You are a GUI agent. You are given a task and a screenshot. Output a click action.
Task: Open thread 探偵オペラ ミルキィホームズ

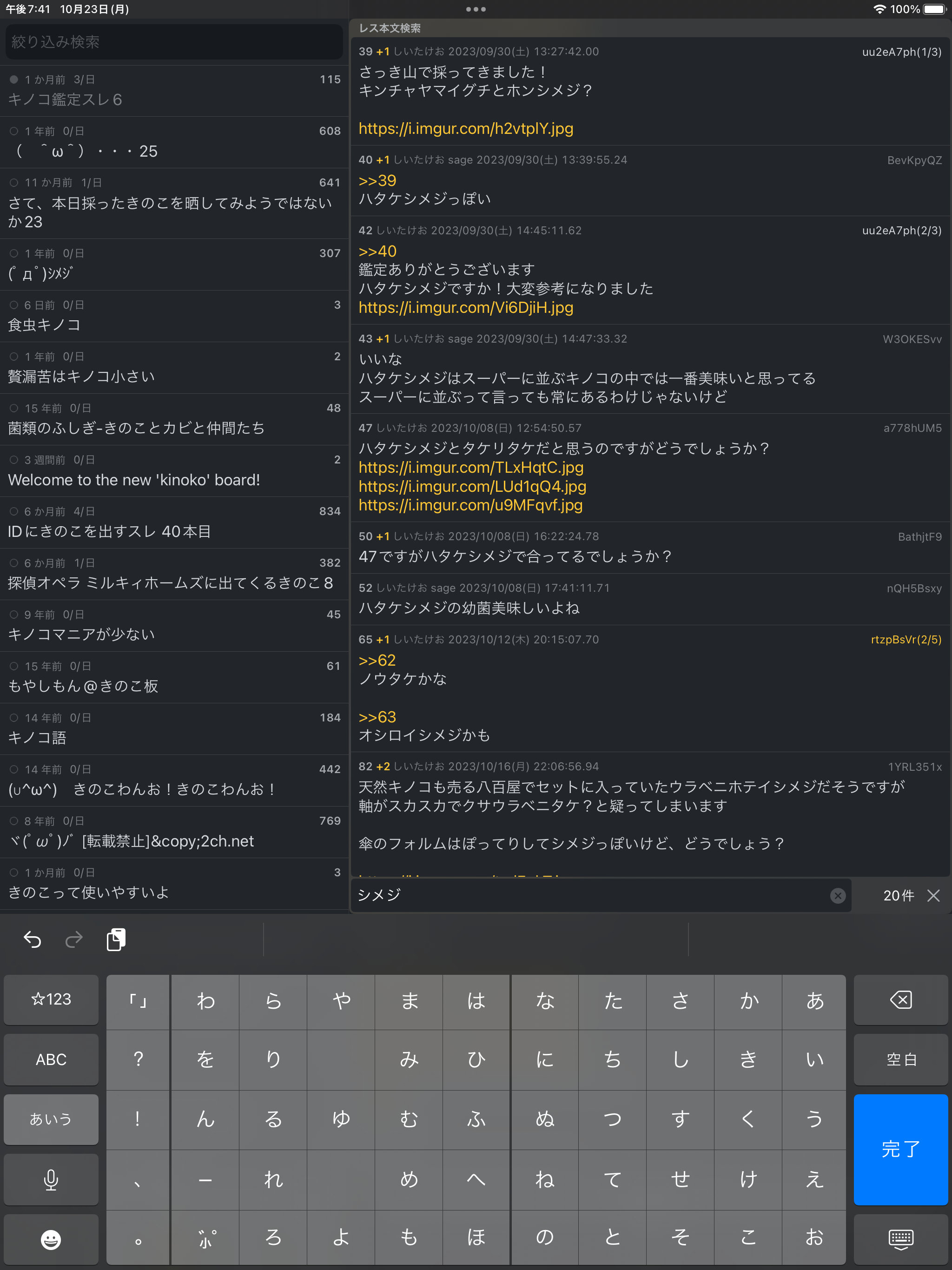[174, 574]
